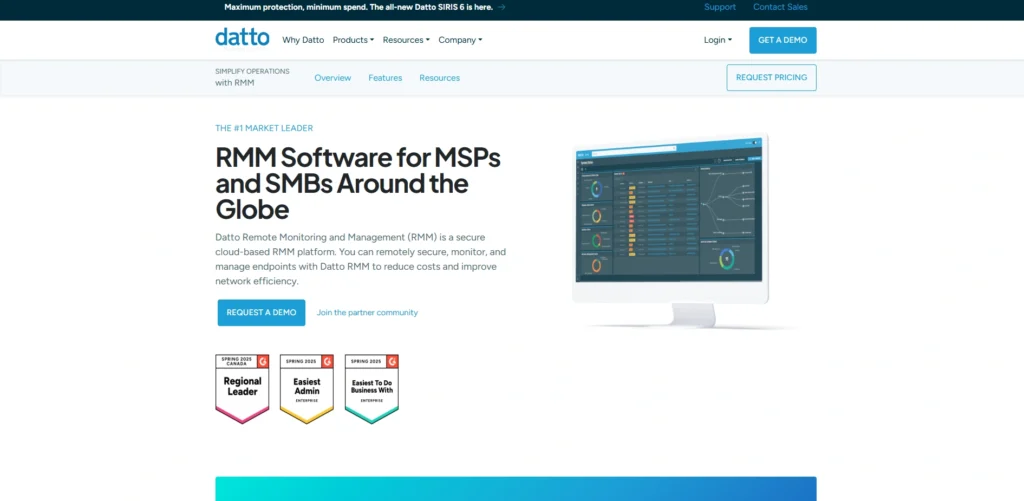Click the REQUEST A DEMO button
The height and width of the screenshot is (501, 1024).
(261, 312)
